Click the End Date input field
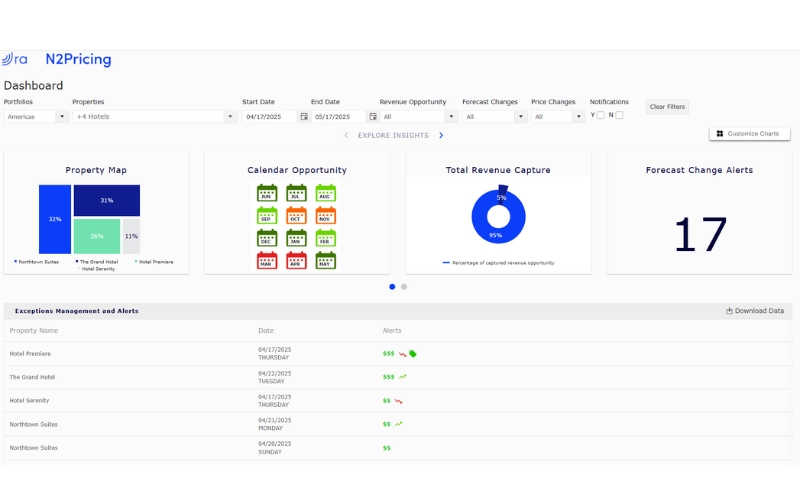The width and height of the screenshot is (800, 500). [339, 116]
